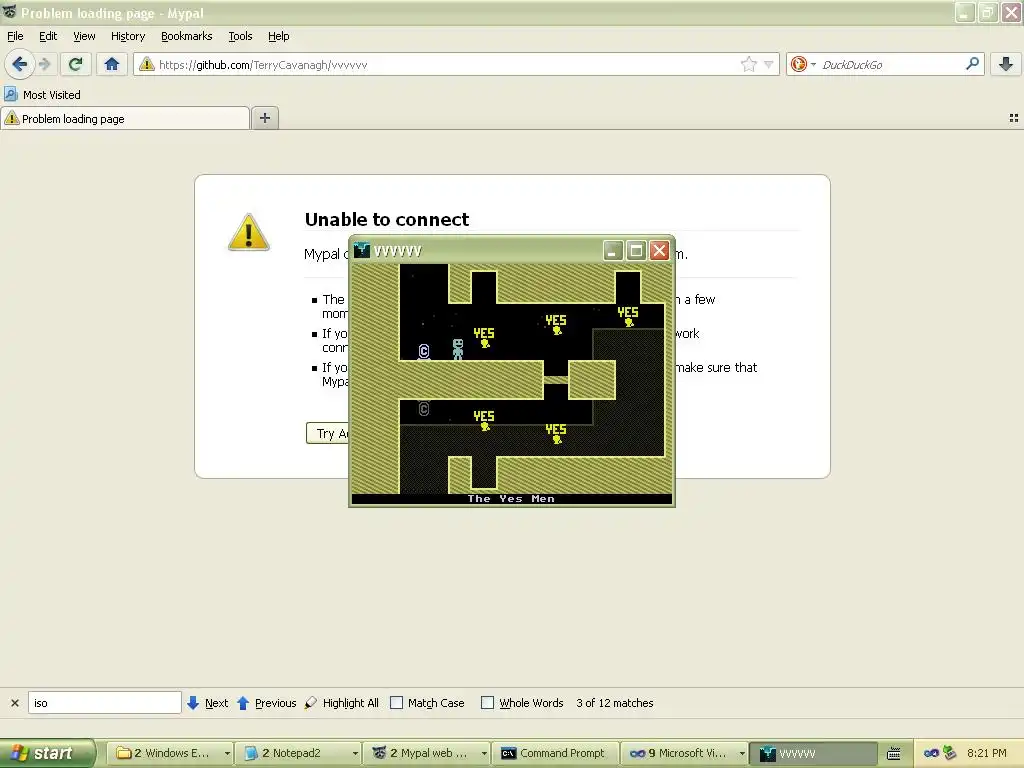Maximize the VVVVVV game window
1024x768 pixels.
pyautogui.click(x=636, y=251)
